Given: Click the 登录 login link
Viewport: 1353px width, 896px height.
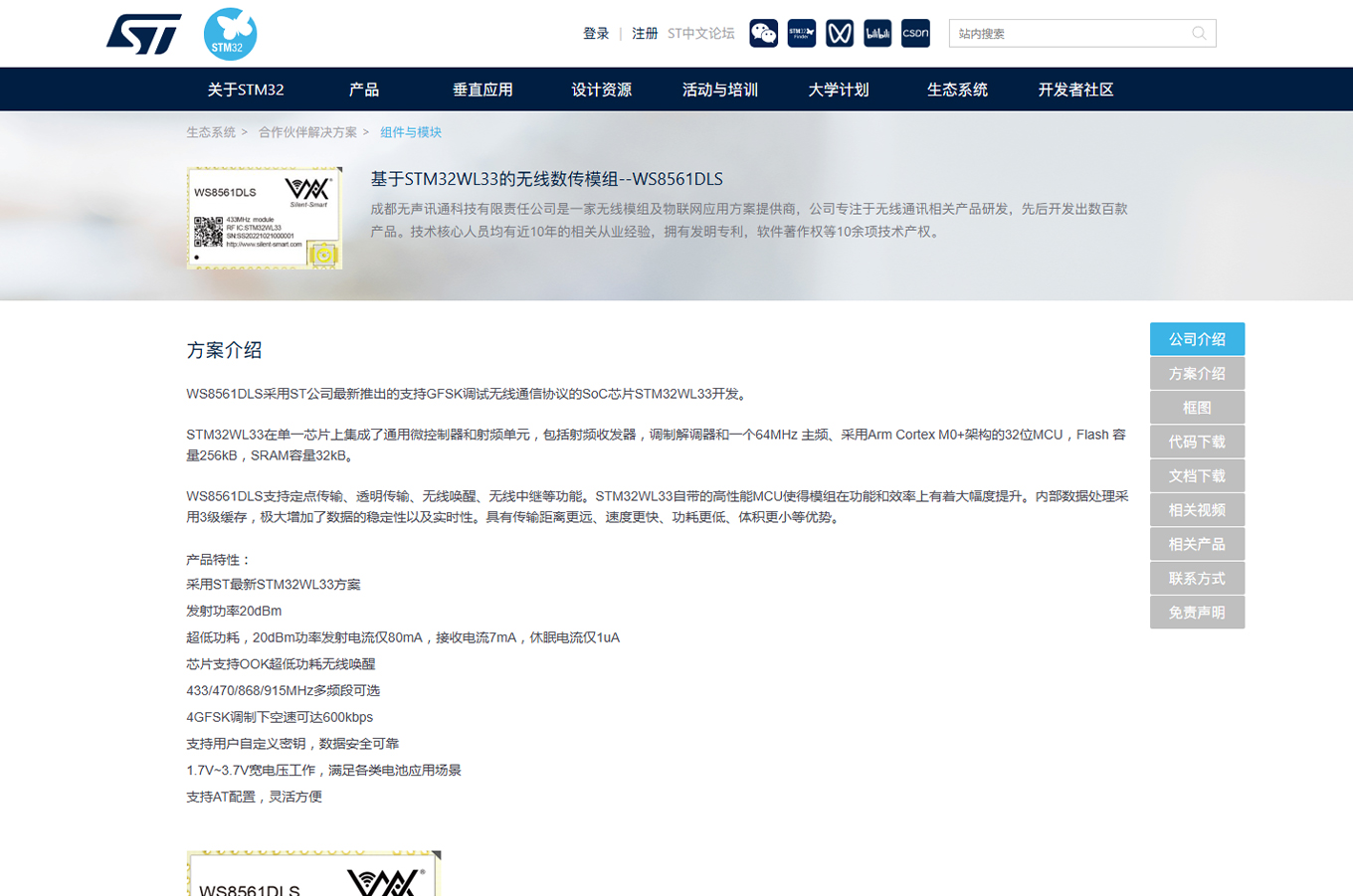Looking at the screenshot, I should tap(596, 34).
